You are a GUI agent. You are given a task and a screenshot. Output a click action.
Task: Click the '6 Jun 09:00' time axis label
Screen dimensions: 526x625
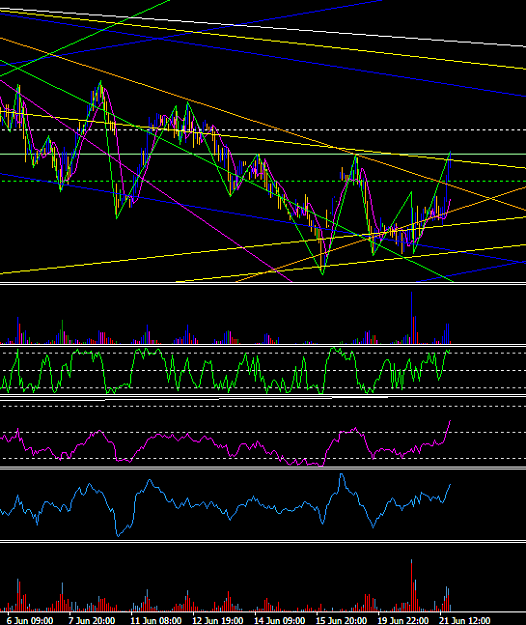coord(30,620)
